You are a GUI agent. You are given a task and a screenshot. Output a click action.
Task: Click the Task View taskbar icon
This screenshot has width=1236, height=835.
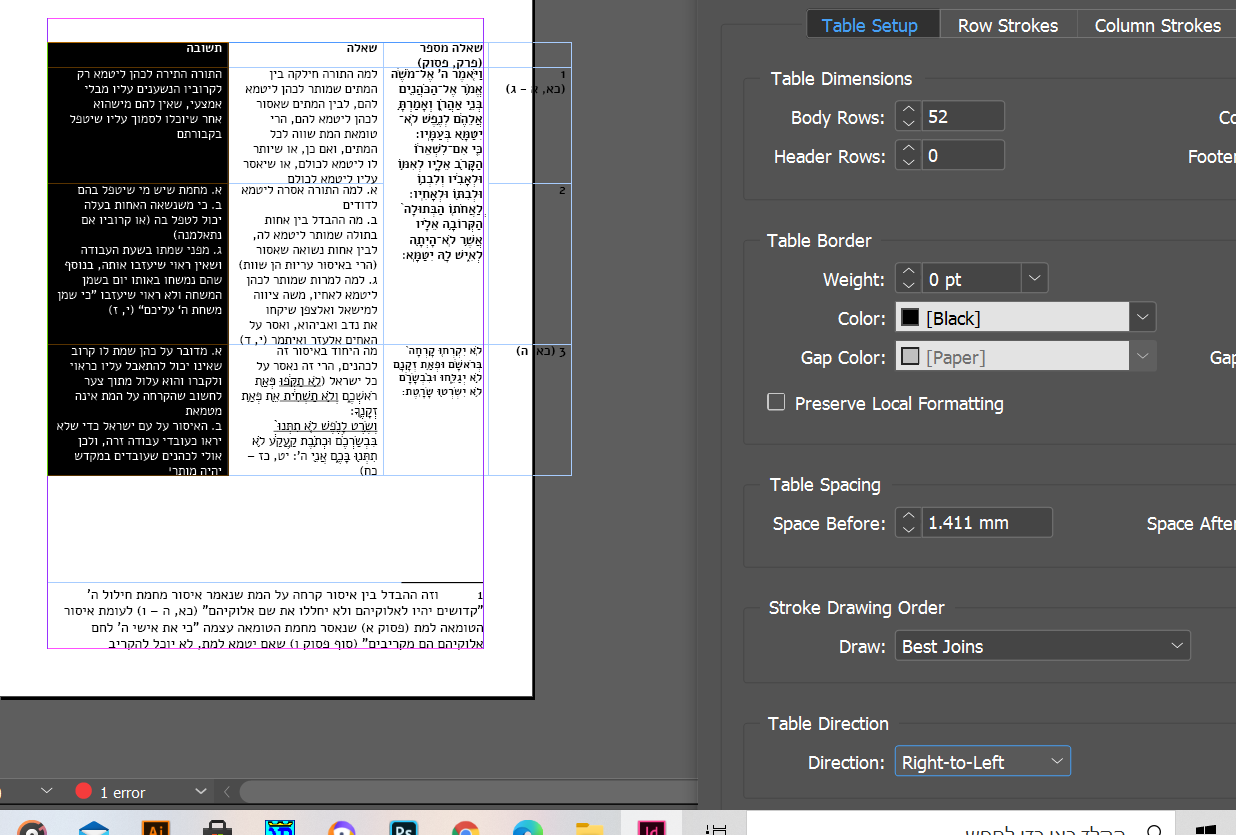tap(716, 828)
